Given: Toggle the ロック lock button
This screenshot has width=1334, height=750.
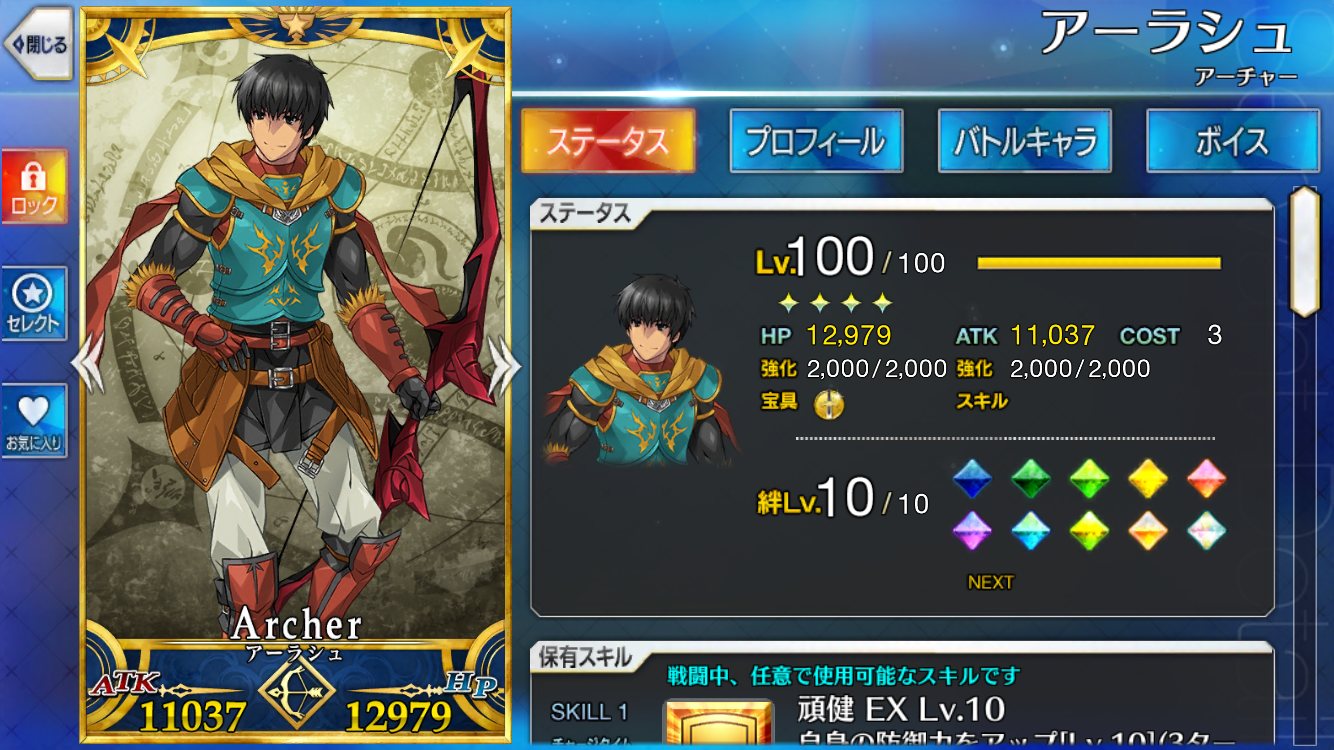Looking at the screenshot, I should click(35, 187).
